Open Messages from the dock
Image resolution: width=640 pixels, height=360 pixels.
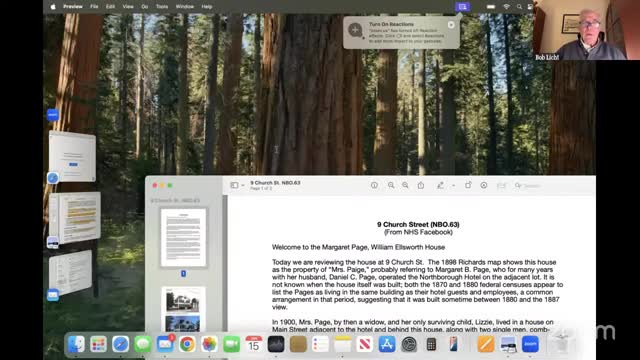tap(143, 344)
